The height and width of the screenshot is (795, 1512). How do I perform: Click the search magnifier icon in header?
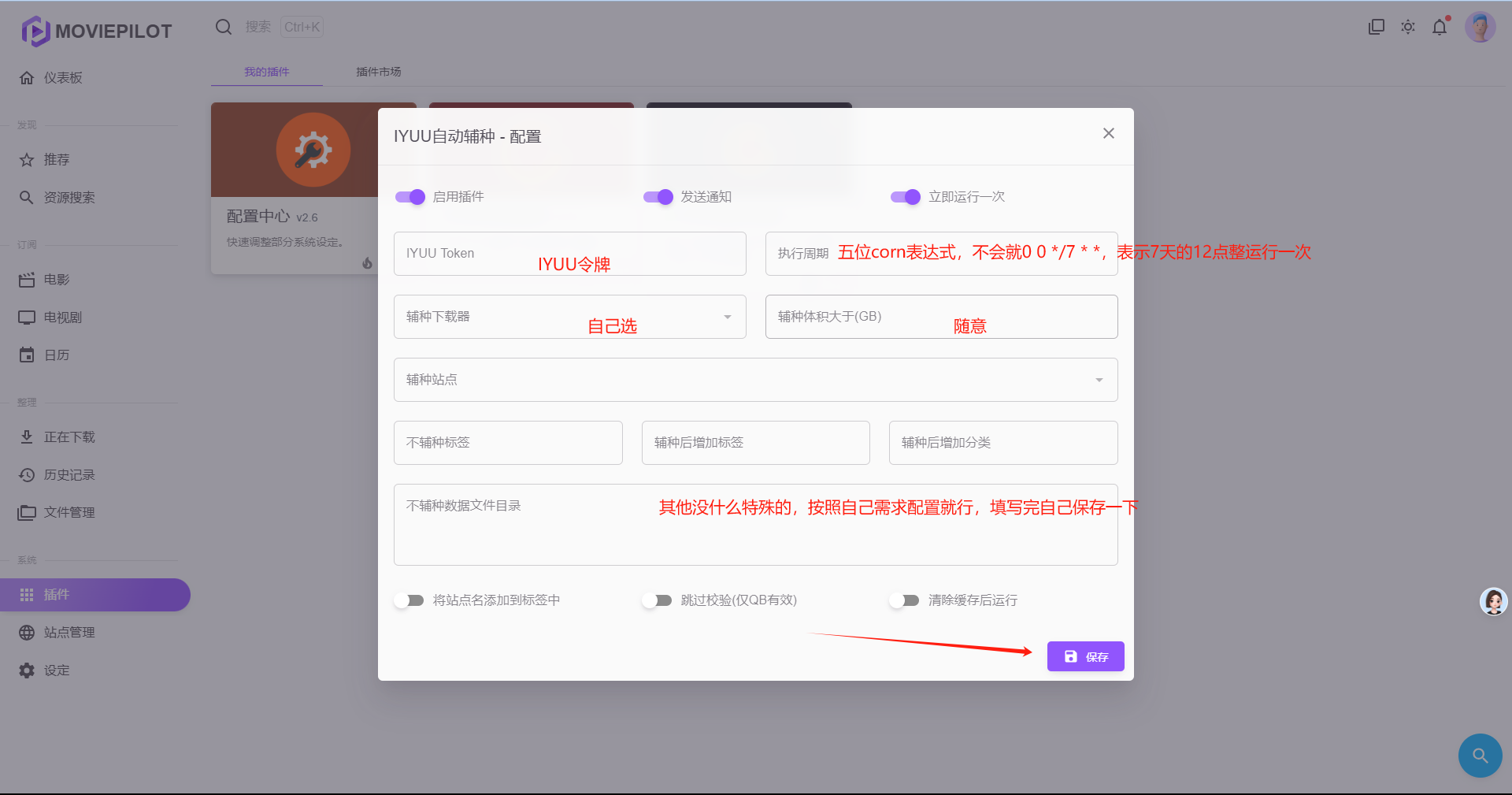pyautogui.click(x=224, y=28)
